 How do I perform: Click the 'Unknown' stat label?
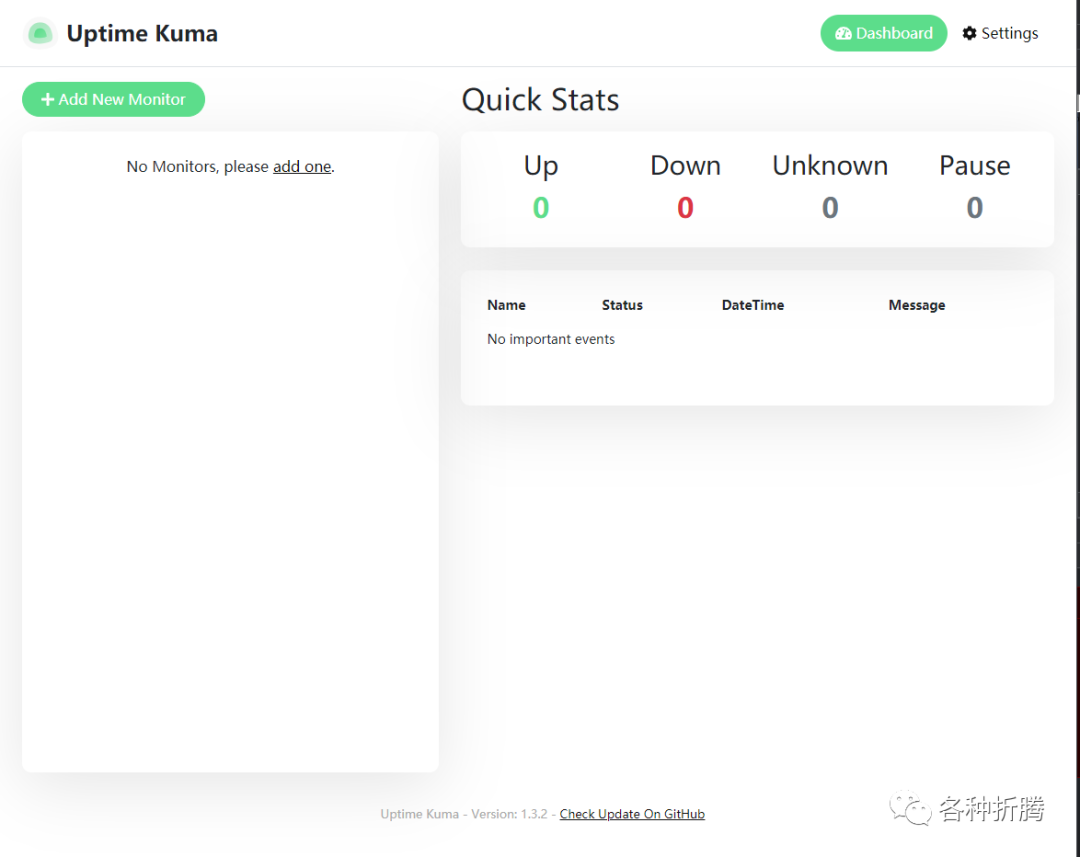(830, 166)
